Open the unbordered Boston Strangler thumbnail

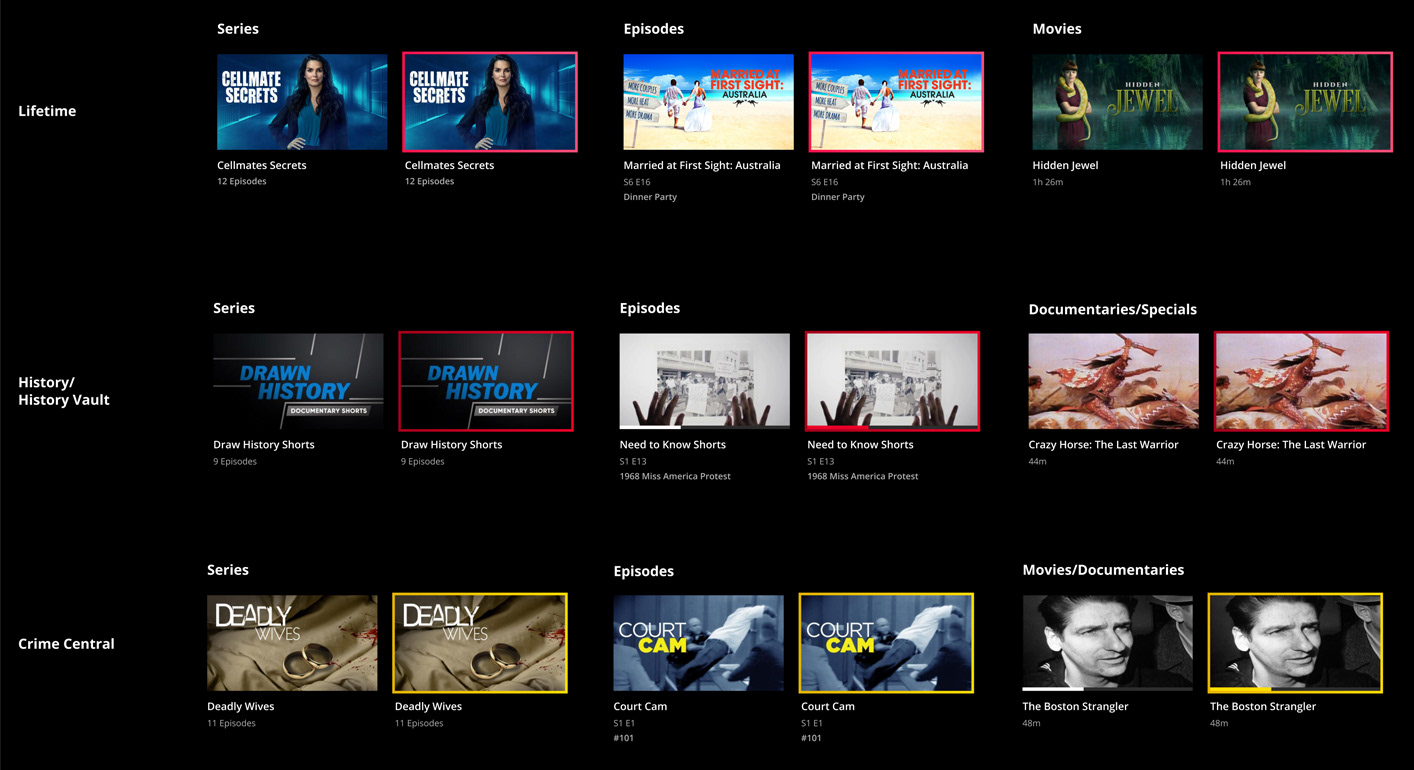point(1107,643)
